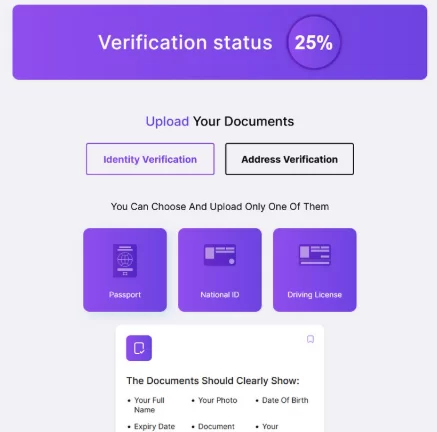
Task: Click the purple document checkmark icon
Action: click(139, 348)
